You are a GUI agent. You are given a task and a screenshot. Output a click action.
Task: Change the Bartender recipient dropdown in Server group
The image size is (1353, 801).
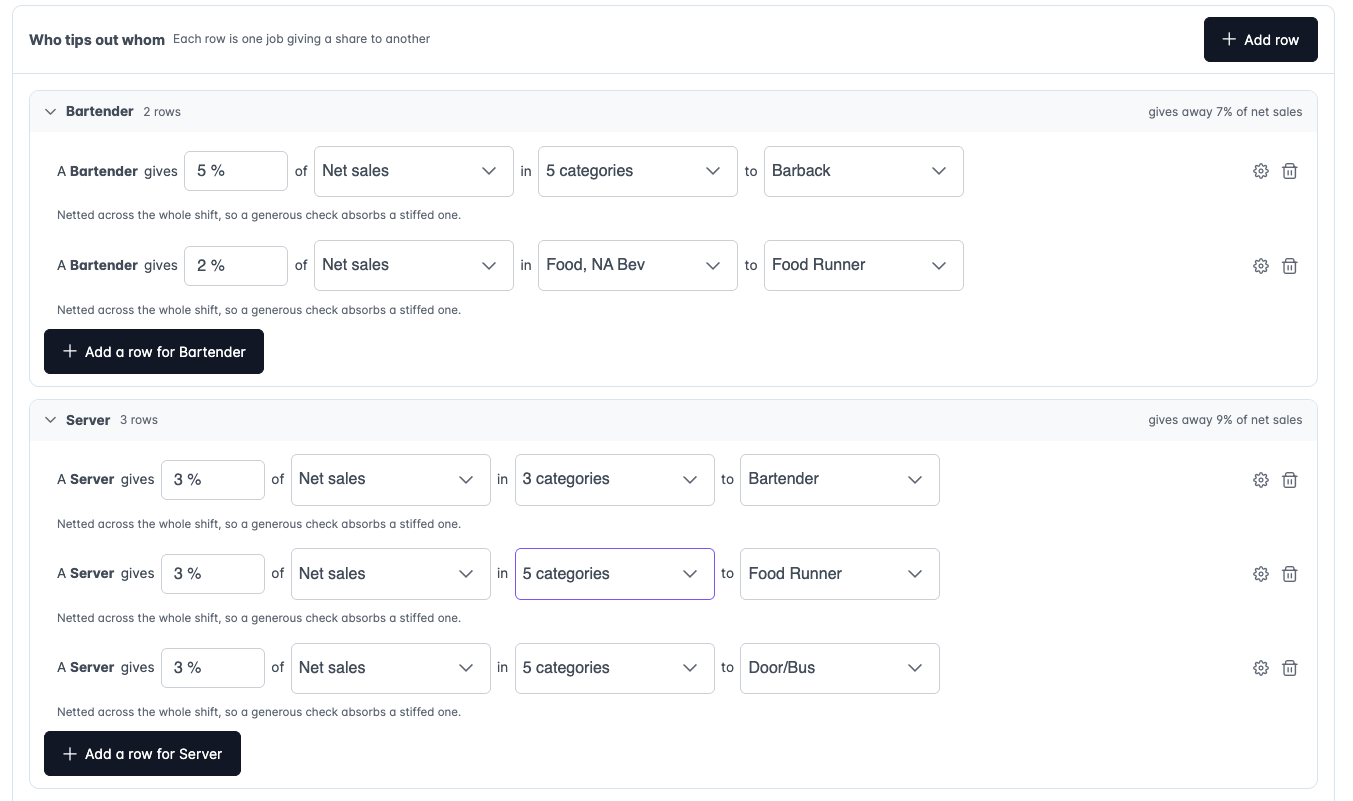click(x=840, y=479)
